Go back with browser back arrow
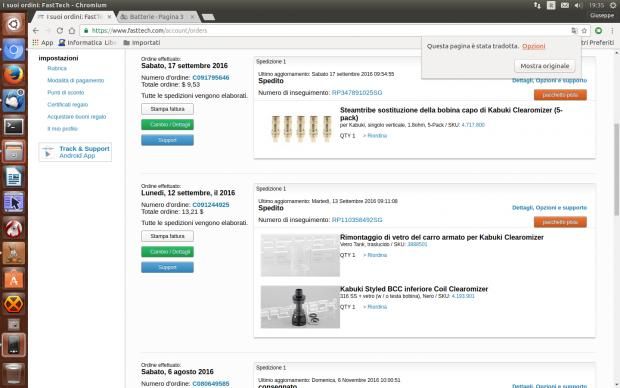The height and width of the screenshot is (388, 620). [x=36, y=30]
